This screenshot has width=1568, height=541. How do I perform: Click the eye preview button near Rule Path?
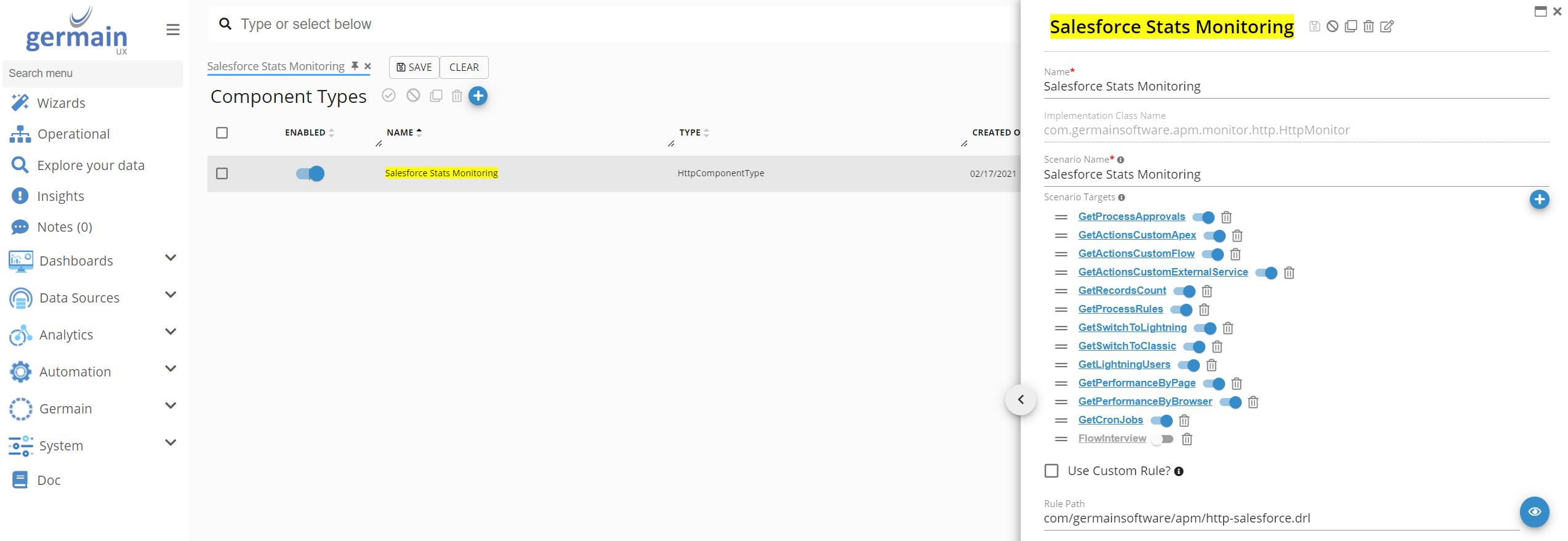pyautogui.click(x=1534, y=511)
